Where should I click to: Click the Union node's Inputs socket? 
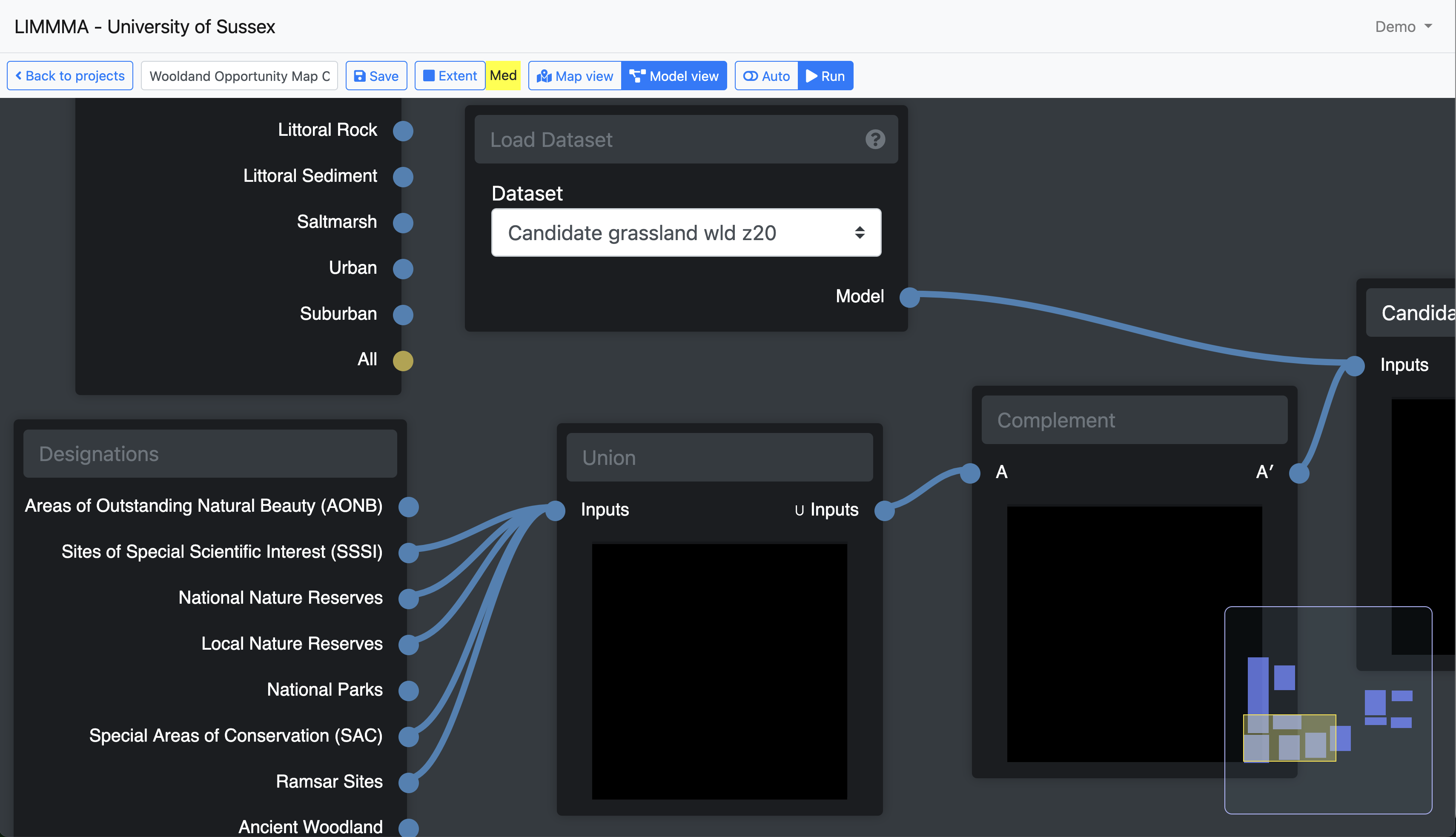point(555,510)
